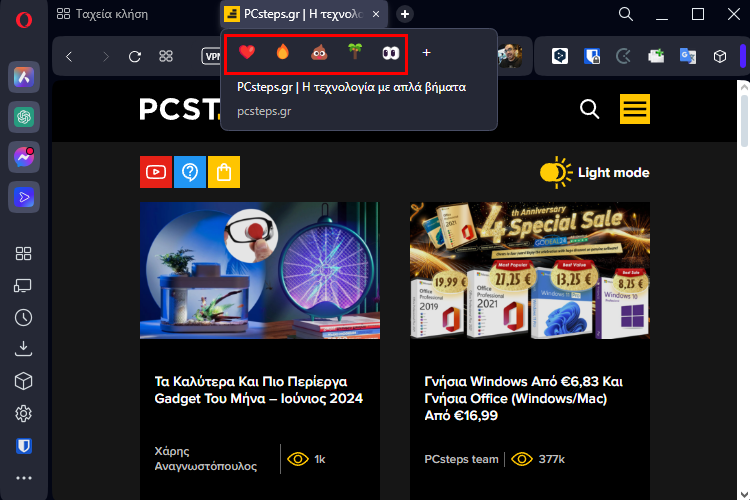Open the Google Translate extension
Viewport: 750px width, 500px height.
(688, 56)
